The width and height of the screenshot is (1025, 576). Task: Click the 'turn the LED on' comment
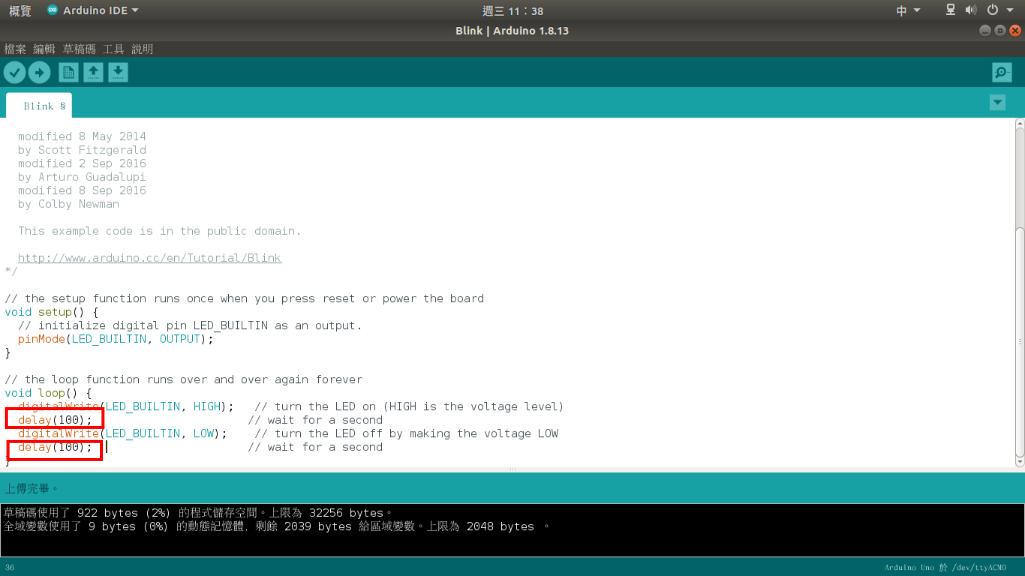tap(409, 407)
